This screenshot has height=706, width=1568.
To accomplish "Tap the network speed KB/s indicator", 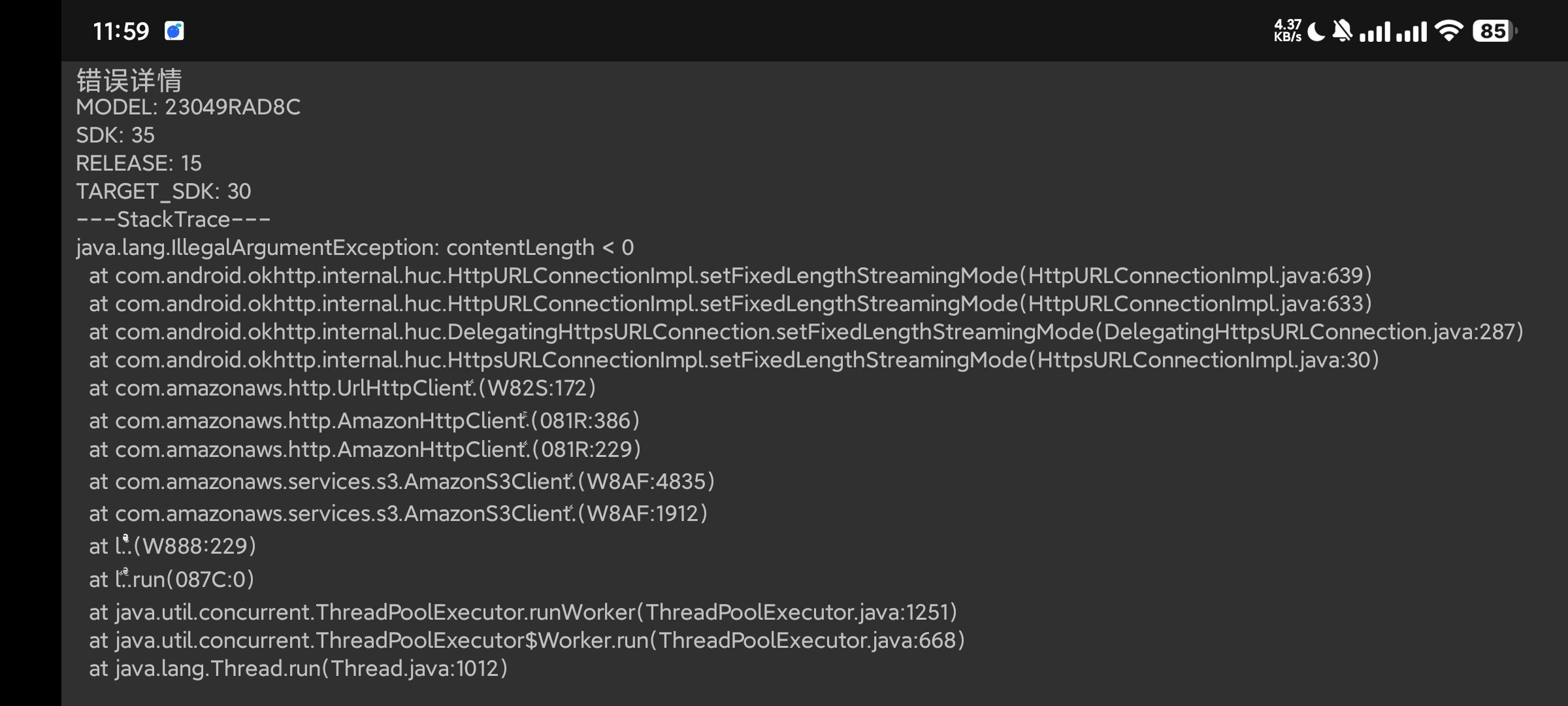I will coord(1288,31).
